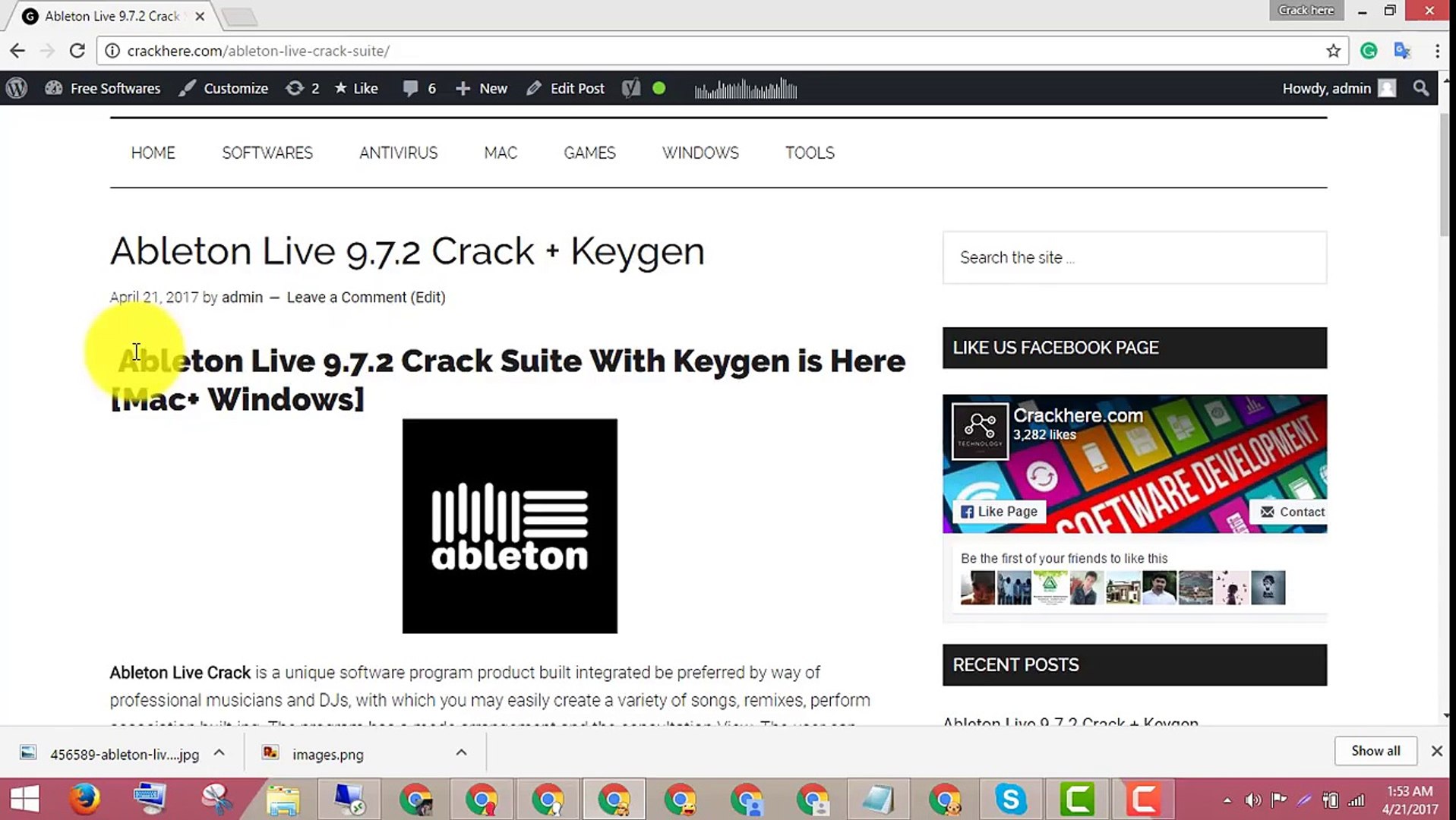Expand options for the images.png download
Viewport: 1456px width, 820px height.
(x=461, y=752)
